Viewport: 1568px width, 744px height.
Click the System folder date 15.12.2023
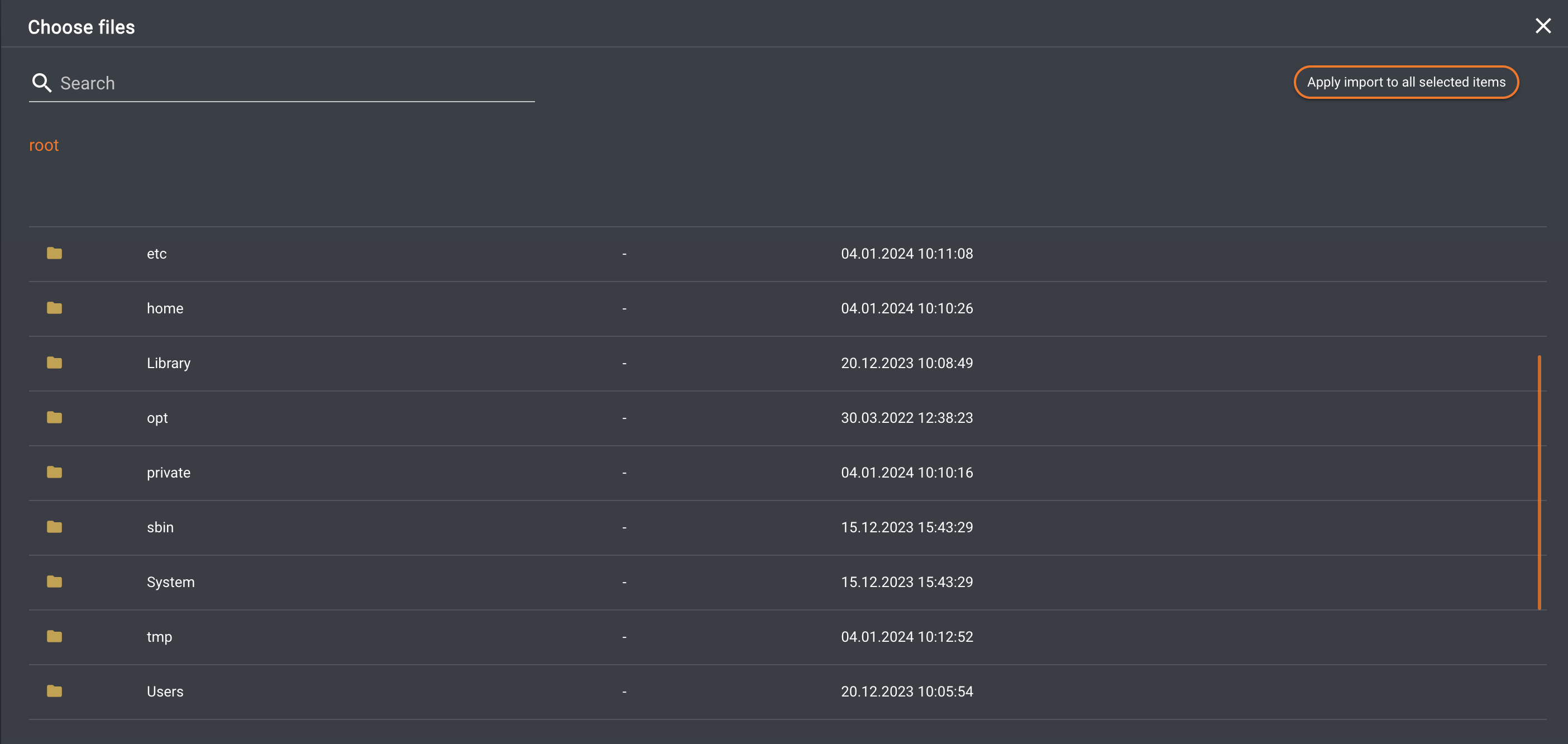coord(906,582)
